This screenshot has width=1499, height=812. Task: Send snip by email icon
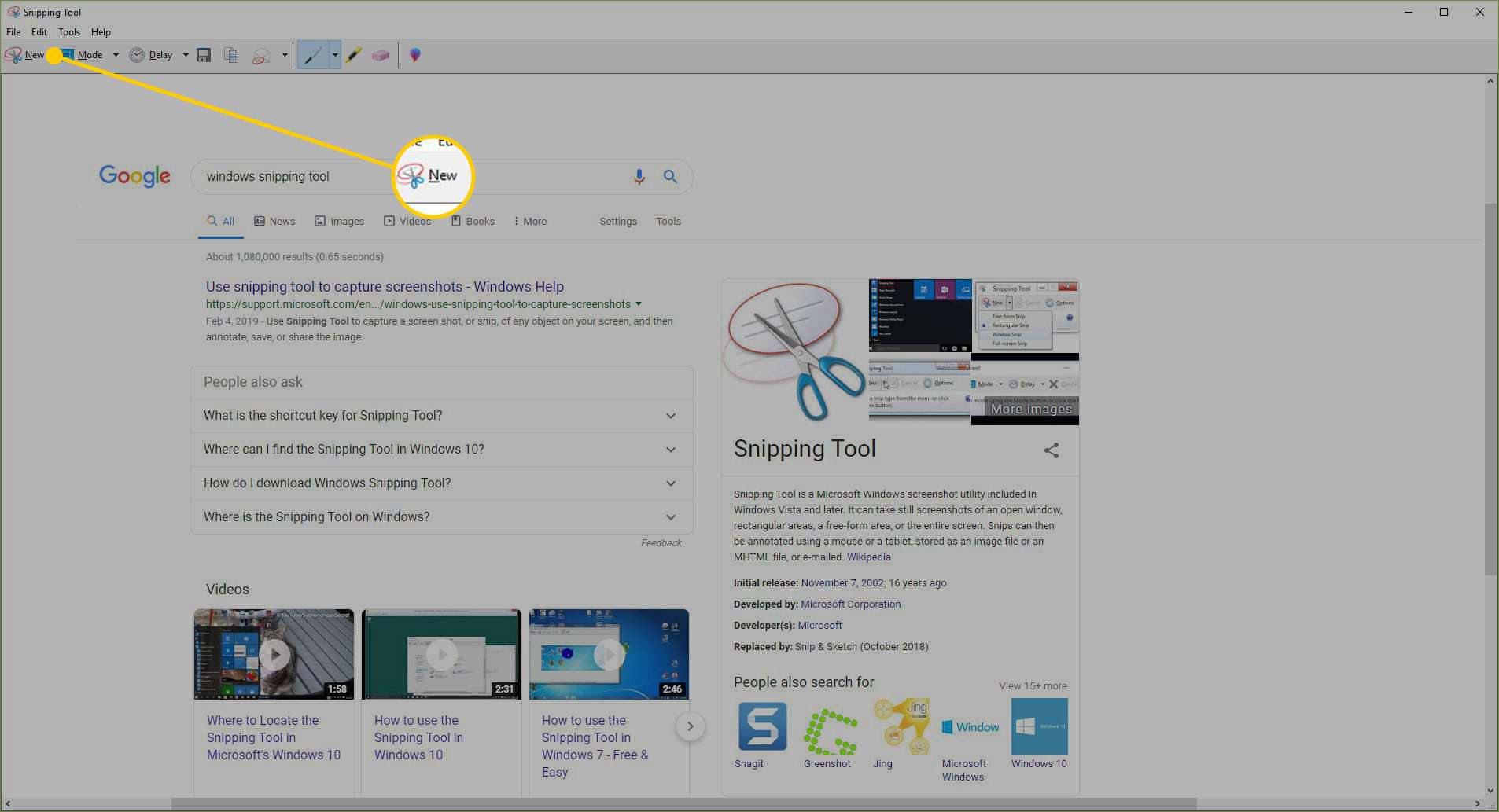pyautogui.click(x=261, y=55)
